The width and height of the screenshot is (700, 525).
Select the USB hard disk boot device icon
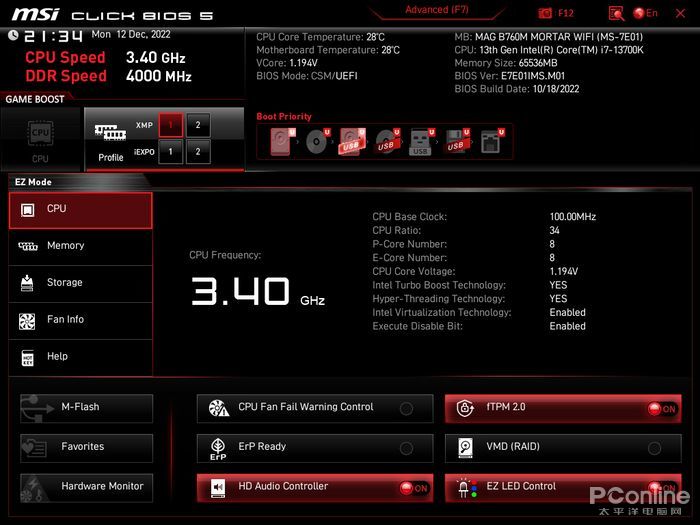[352, 142]
